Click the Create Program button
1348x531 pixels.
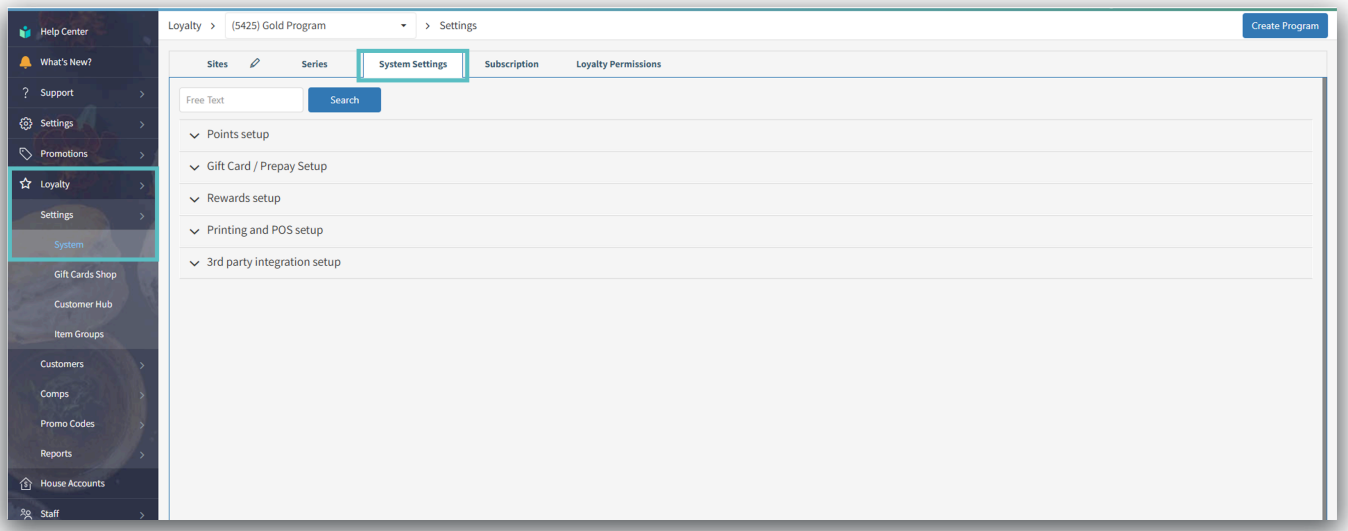[1284, 26]
